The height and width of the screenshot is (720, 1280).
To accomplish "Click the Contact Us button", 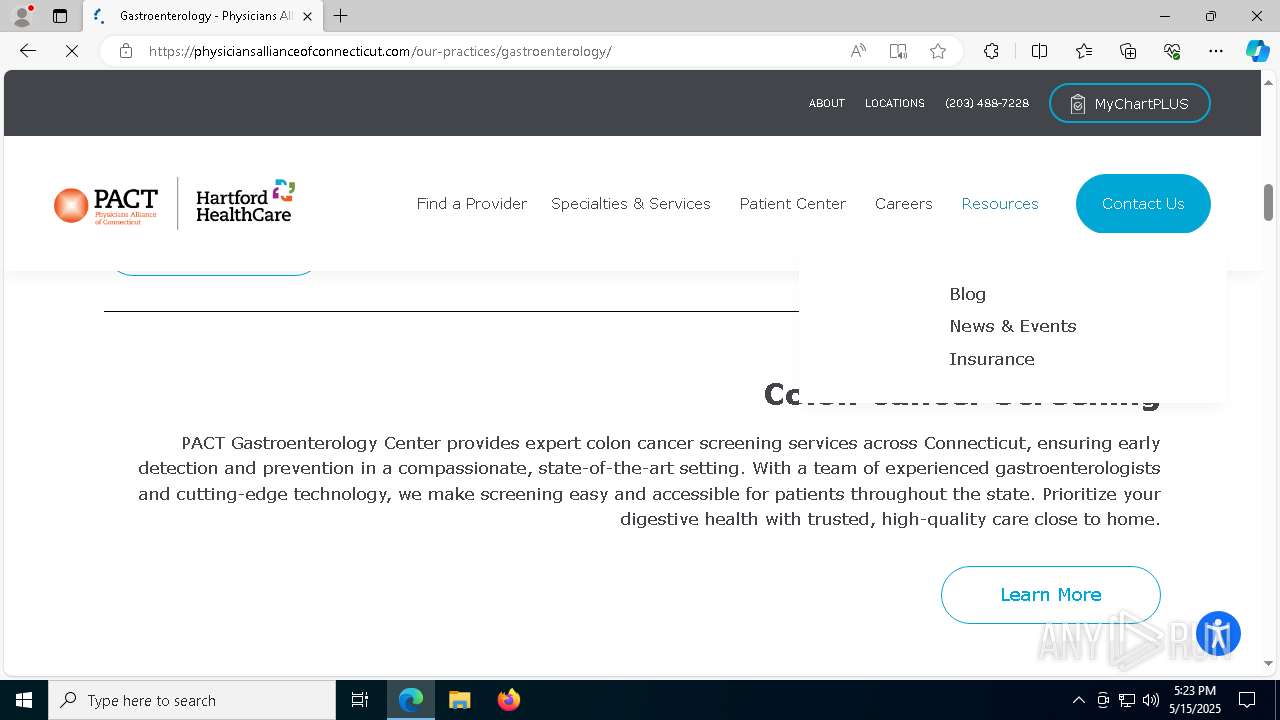I will pyautogui.click(x=1143, y=204).
